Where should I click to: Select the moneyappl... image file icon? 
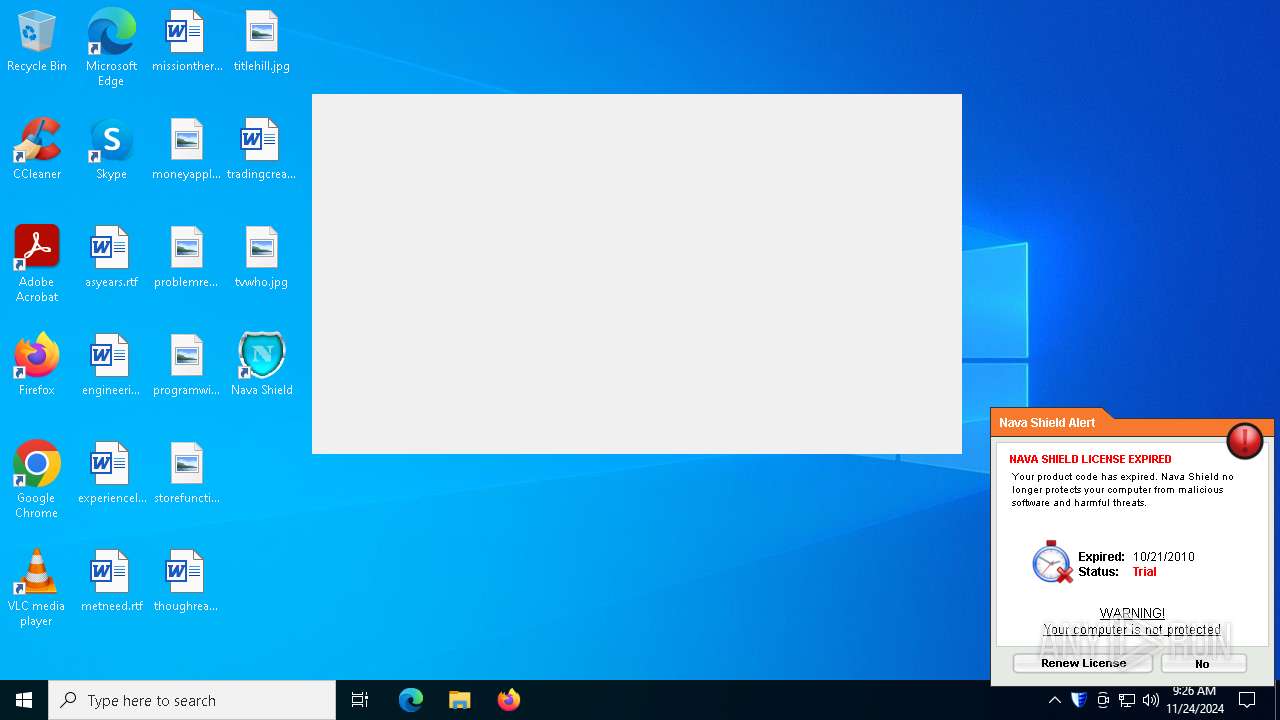click(187, 150)
